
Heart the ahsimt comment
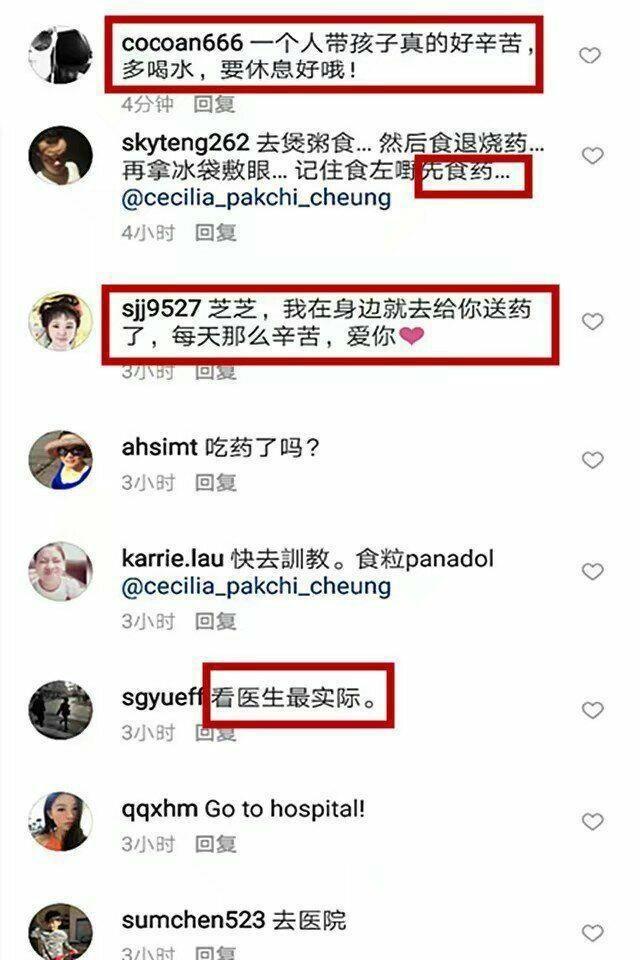pos(592,460)
